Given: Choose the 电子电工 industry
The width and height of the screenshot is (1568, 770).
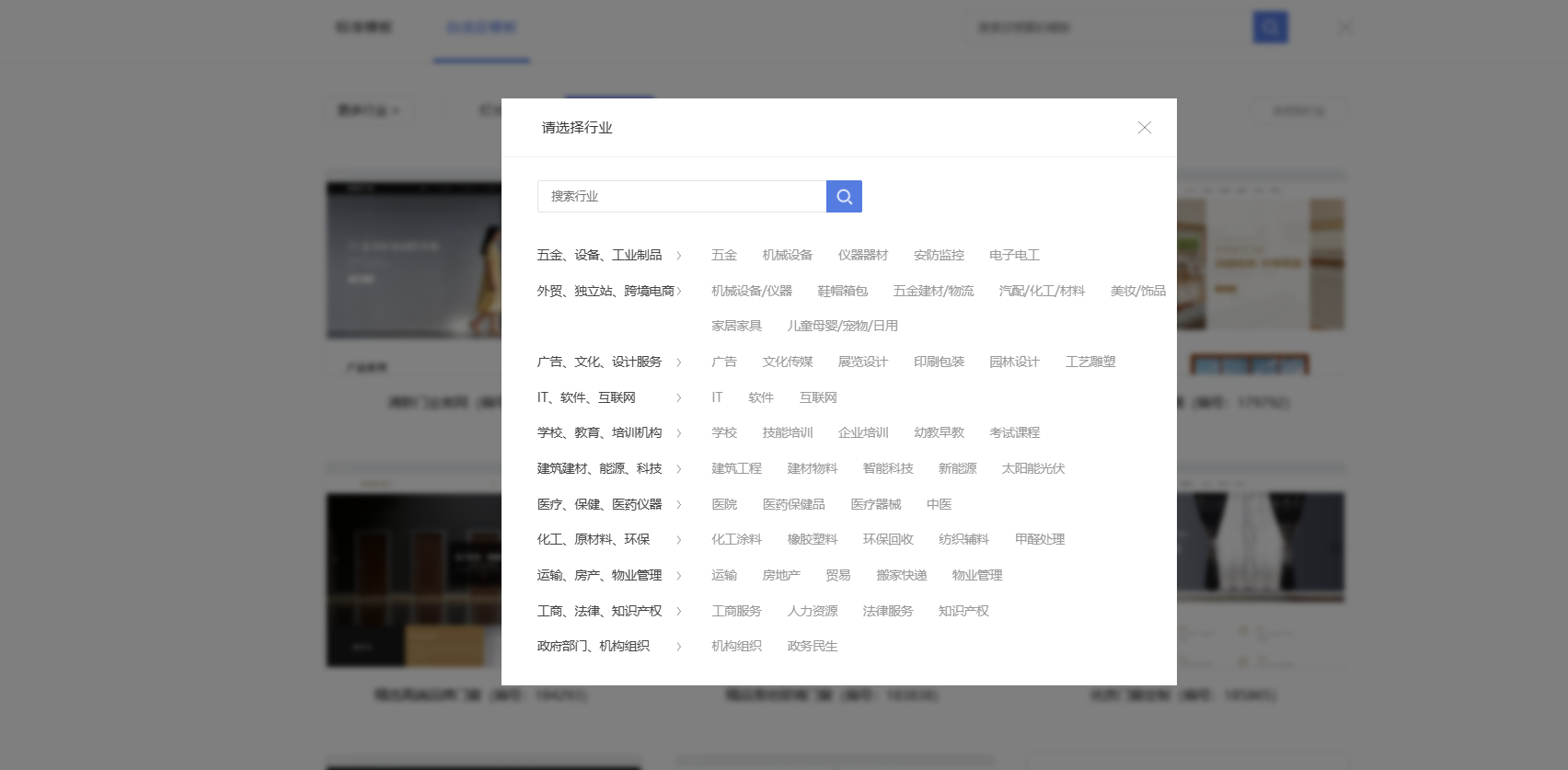Looking at the screenshot, I should pos(1014,255).
